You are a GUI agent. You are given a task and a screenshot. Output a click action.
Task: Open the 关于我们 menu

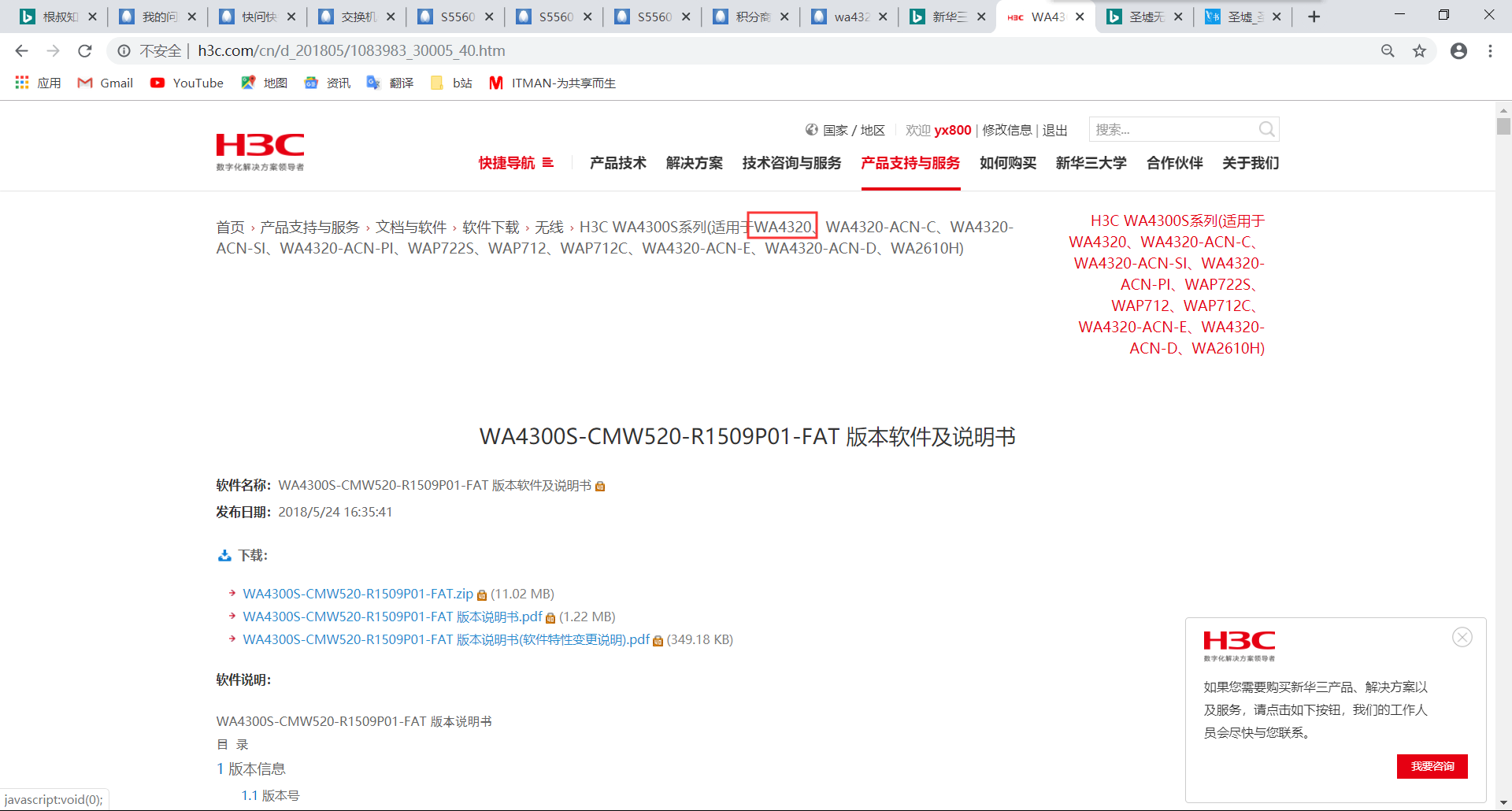click(1251, 163)
